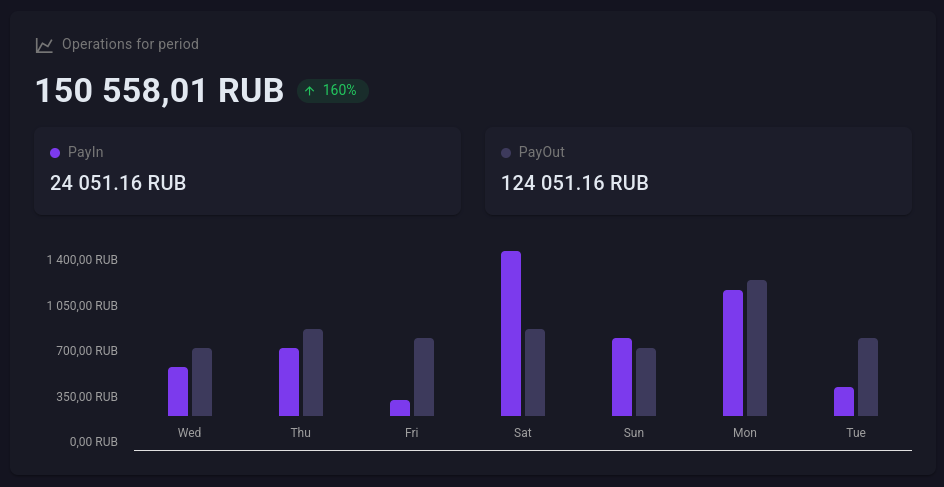Click Tuesday's gray PayOut bar
Image resolution: width=944 pixels, height=487 pixels.
pos(868,377)
